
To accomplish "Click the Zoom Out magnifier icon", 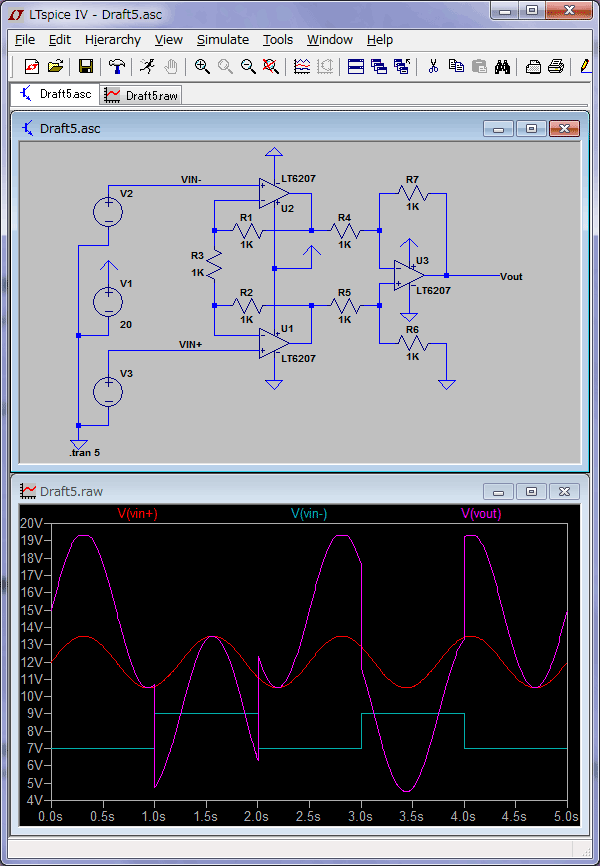I will (x=248, y=67).
